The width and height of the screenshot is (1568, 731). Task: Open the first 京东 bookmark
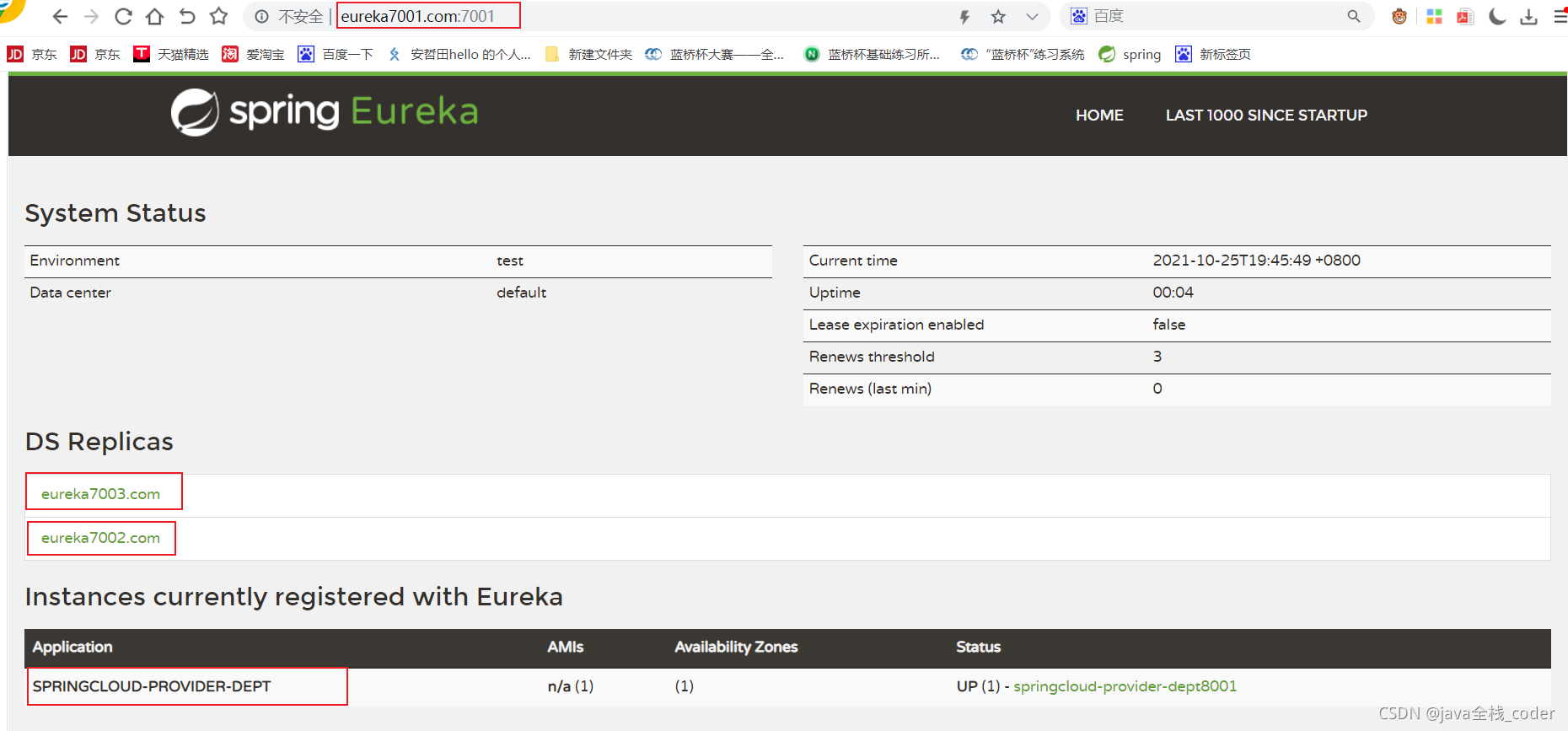[32, 54]
